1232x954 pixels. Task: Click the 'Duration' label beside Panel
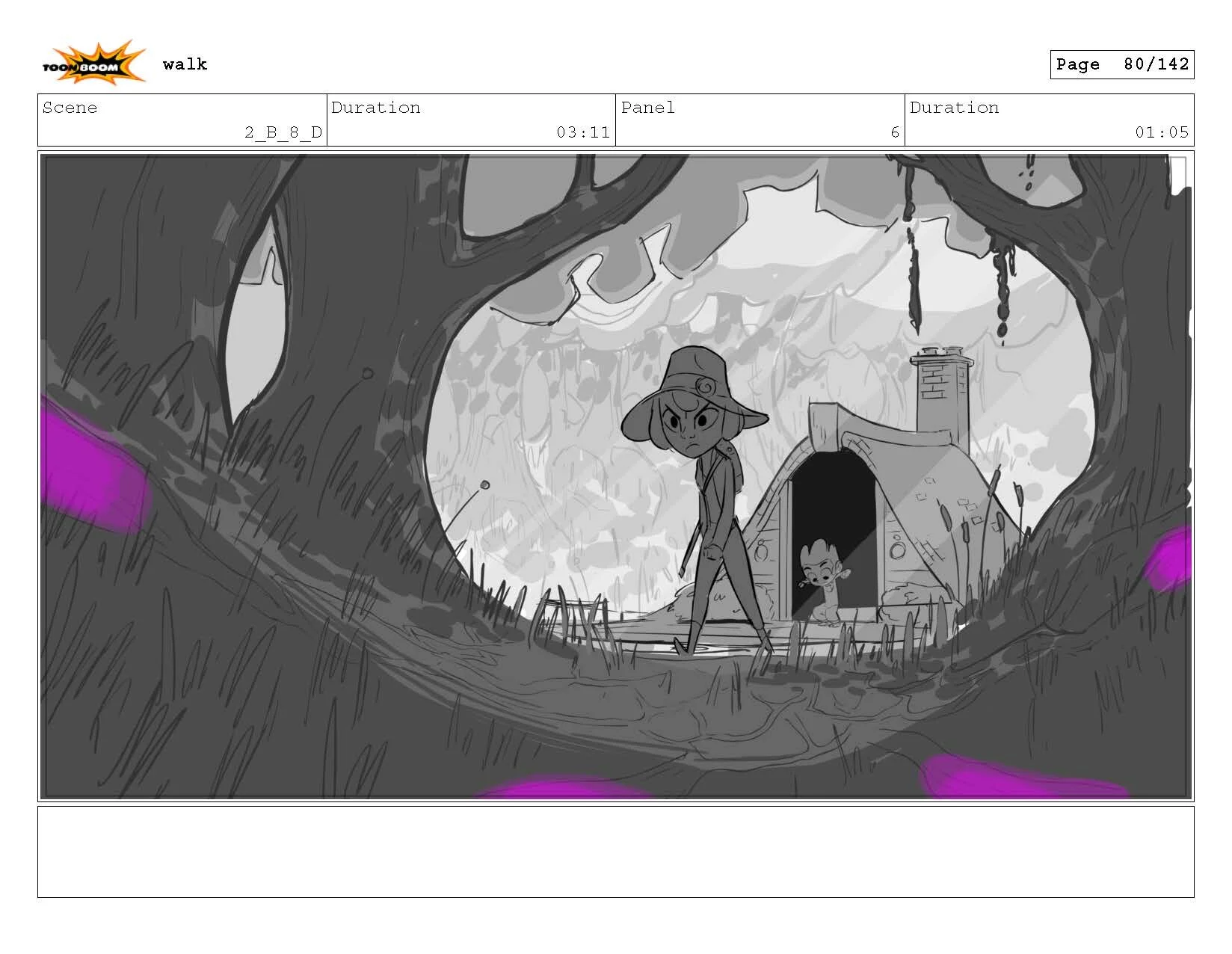click(x=954, y=108)
